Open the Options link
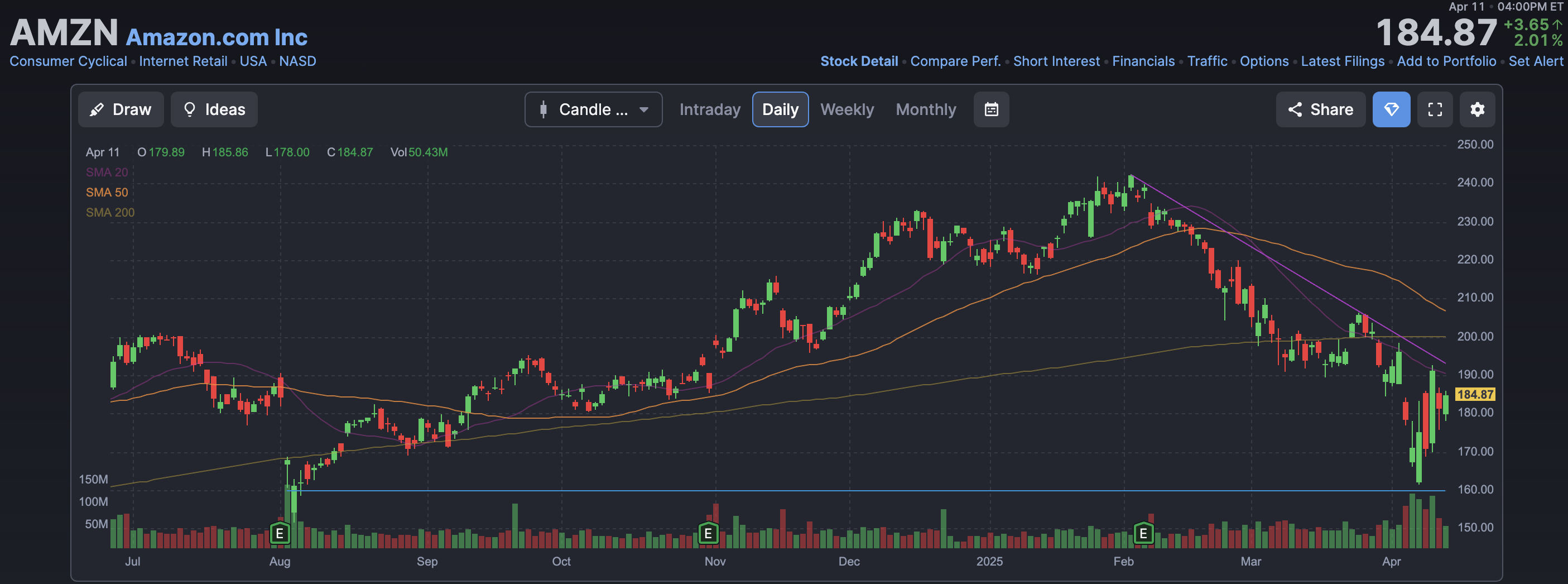 coord(1264,61)
